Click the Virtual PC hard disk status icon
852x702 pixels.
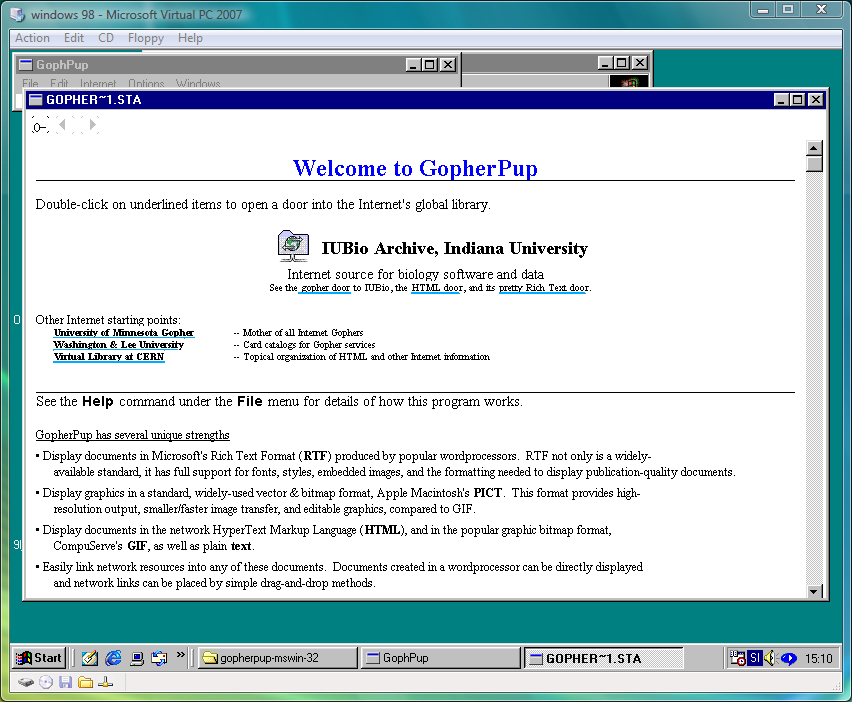tap(25, 683)
